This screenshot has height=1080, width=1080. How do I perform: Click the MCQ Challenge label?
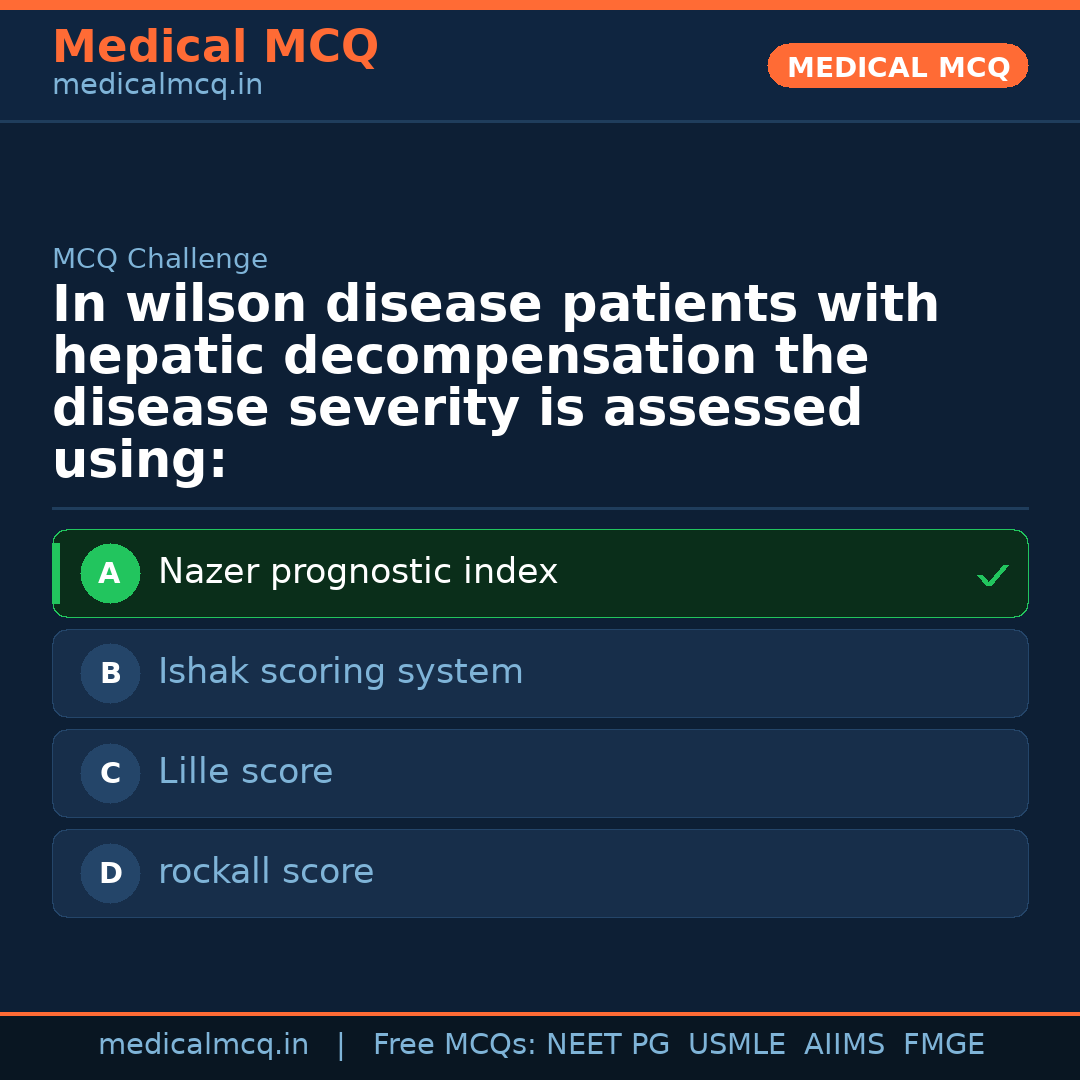tap(160, 260)
